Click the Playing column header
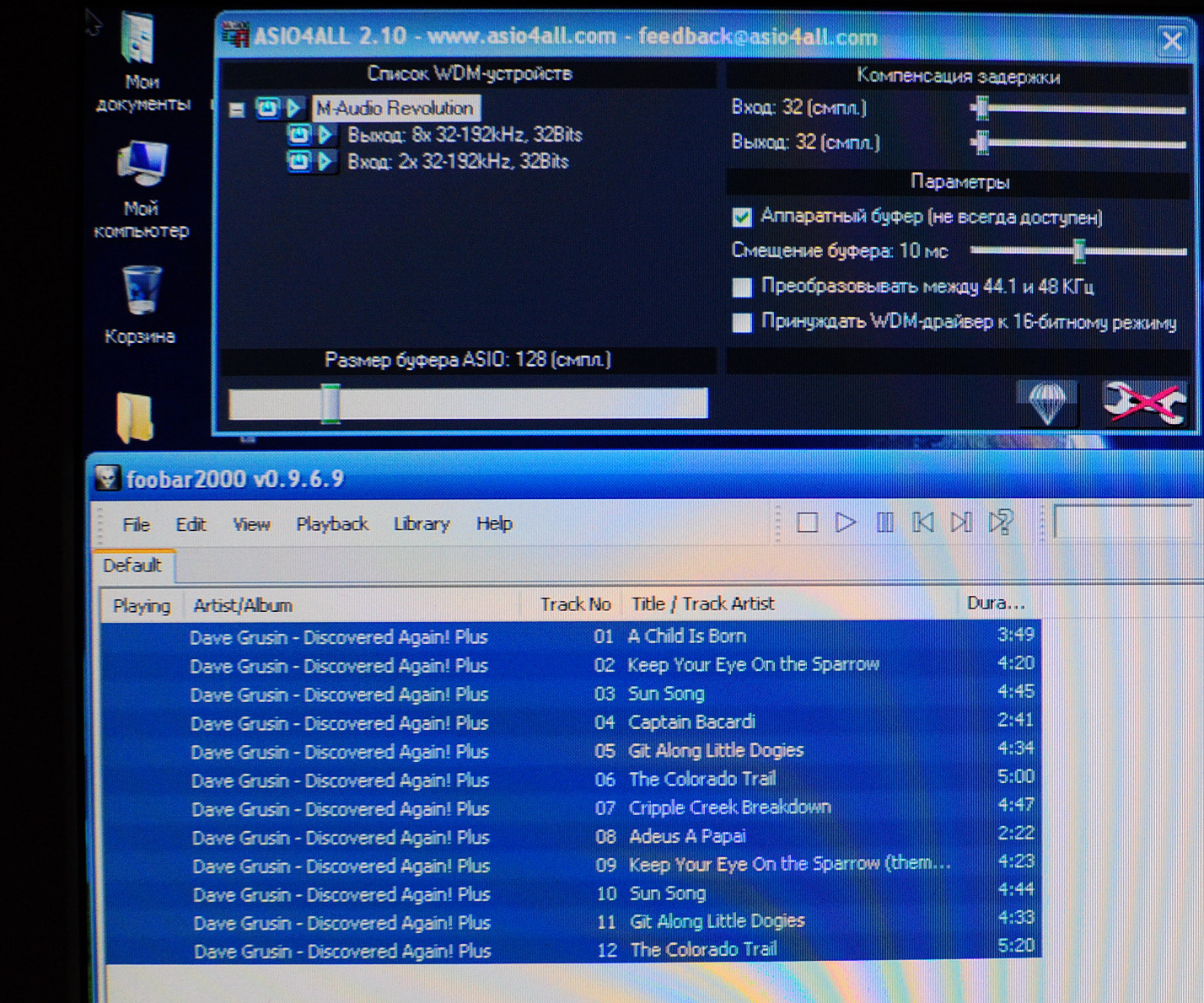 [142, 605]
